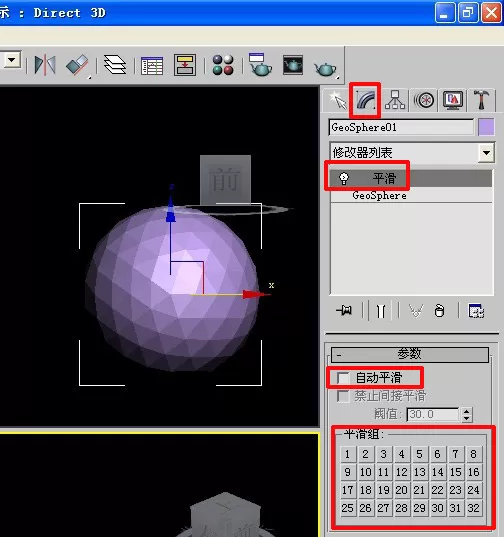Select the Mirror tool in toolbar

pos(45,65)
